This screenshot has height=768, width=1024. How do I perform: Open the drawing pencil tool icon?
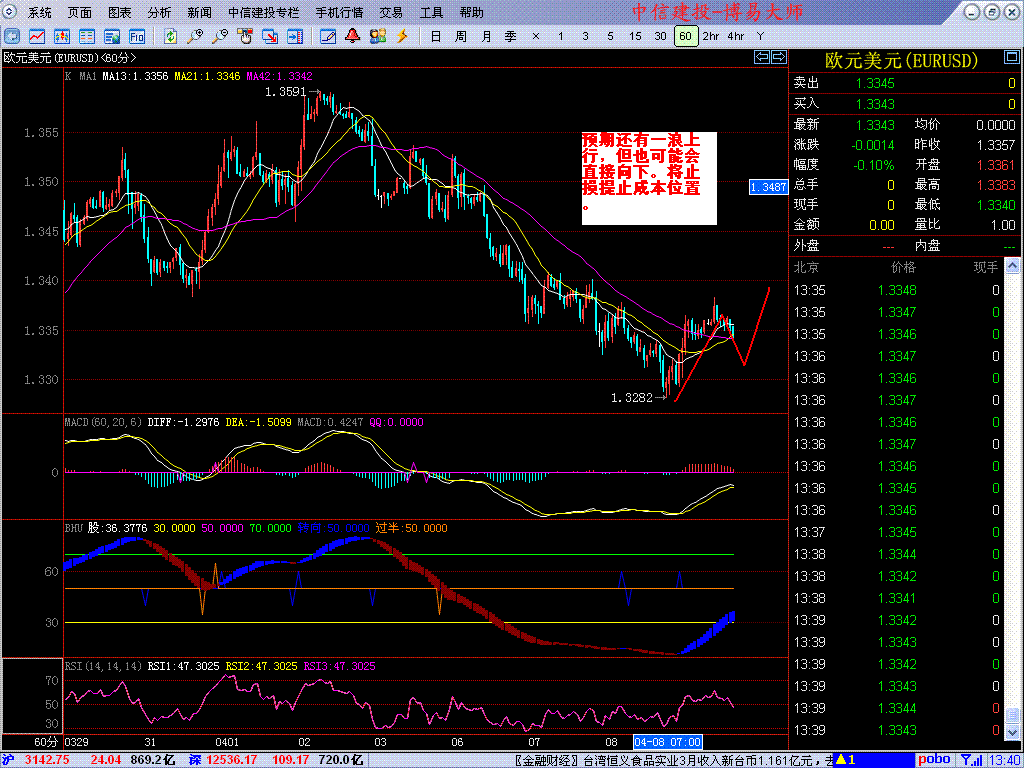[328, 36]
